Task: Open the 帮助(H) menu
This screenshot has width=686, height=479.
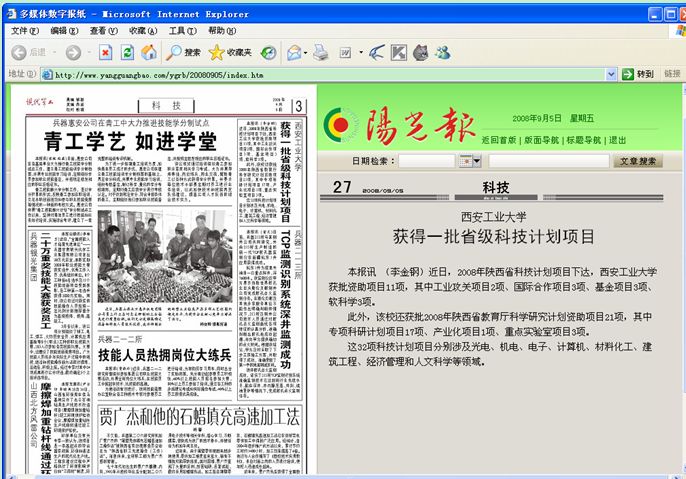Action: pyautogui.click(x=222, y=31)
